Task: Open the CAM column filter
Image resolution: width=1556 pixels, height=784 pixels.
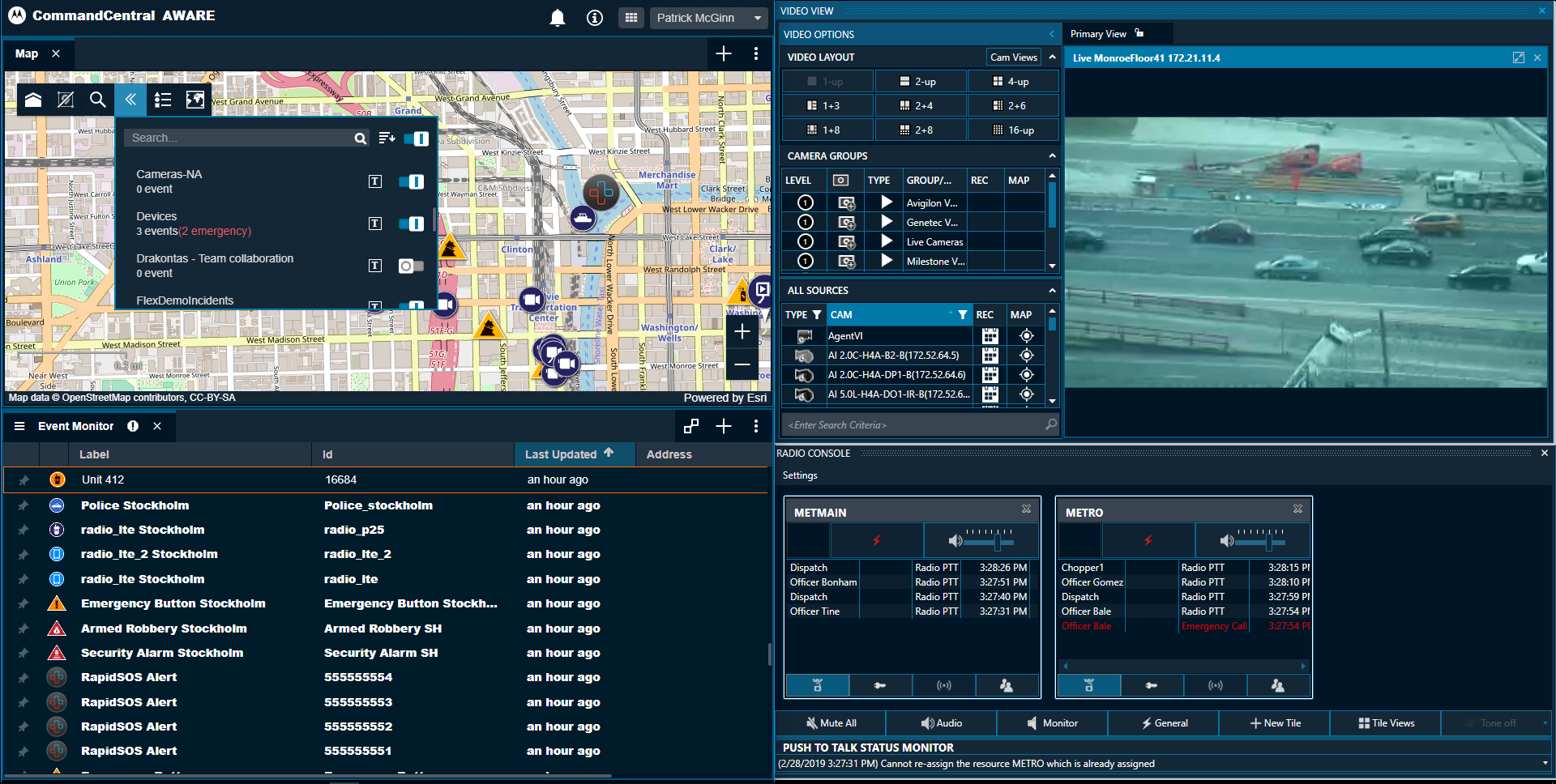Action: click(962, 315)
